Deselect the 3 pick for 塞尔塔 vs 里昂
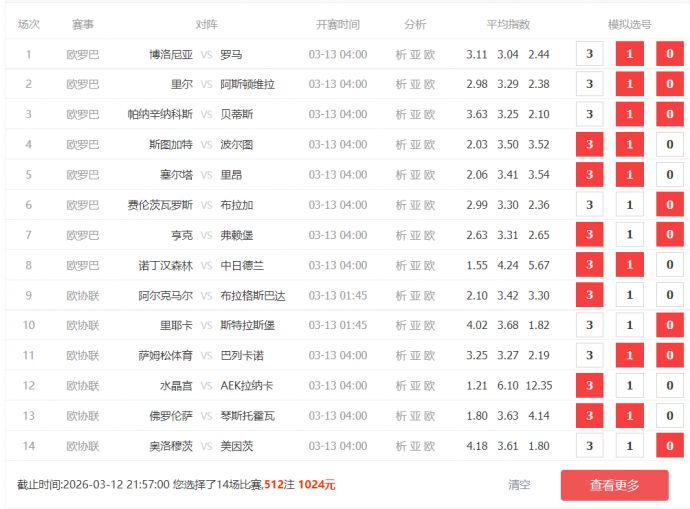 point(589,175)
